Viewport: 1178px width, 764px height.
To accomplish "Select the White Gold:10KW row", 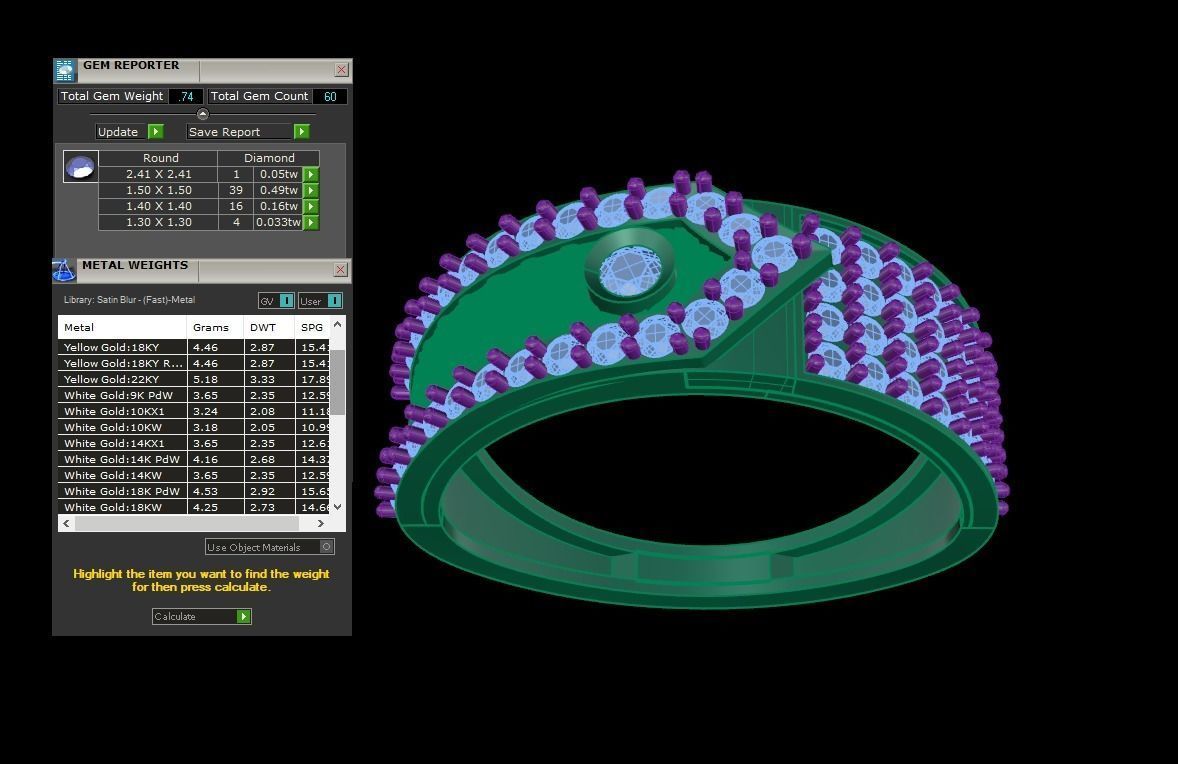I will tap(194, 427).
